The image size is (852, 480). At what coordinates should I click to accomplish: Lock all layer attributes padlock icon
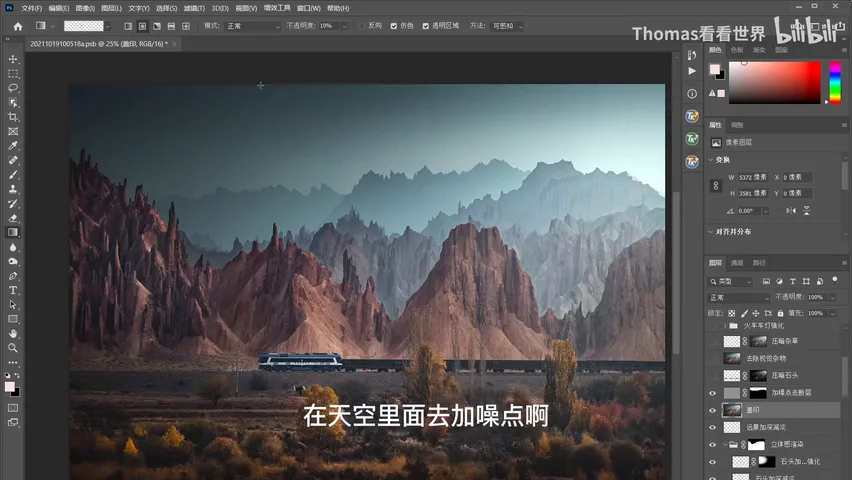[780, 313]
